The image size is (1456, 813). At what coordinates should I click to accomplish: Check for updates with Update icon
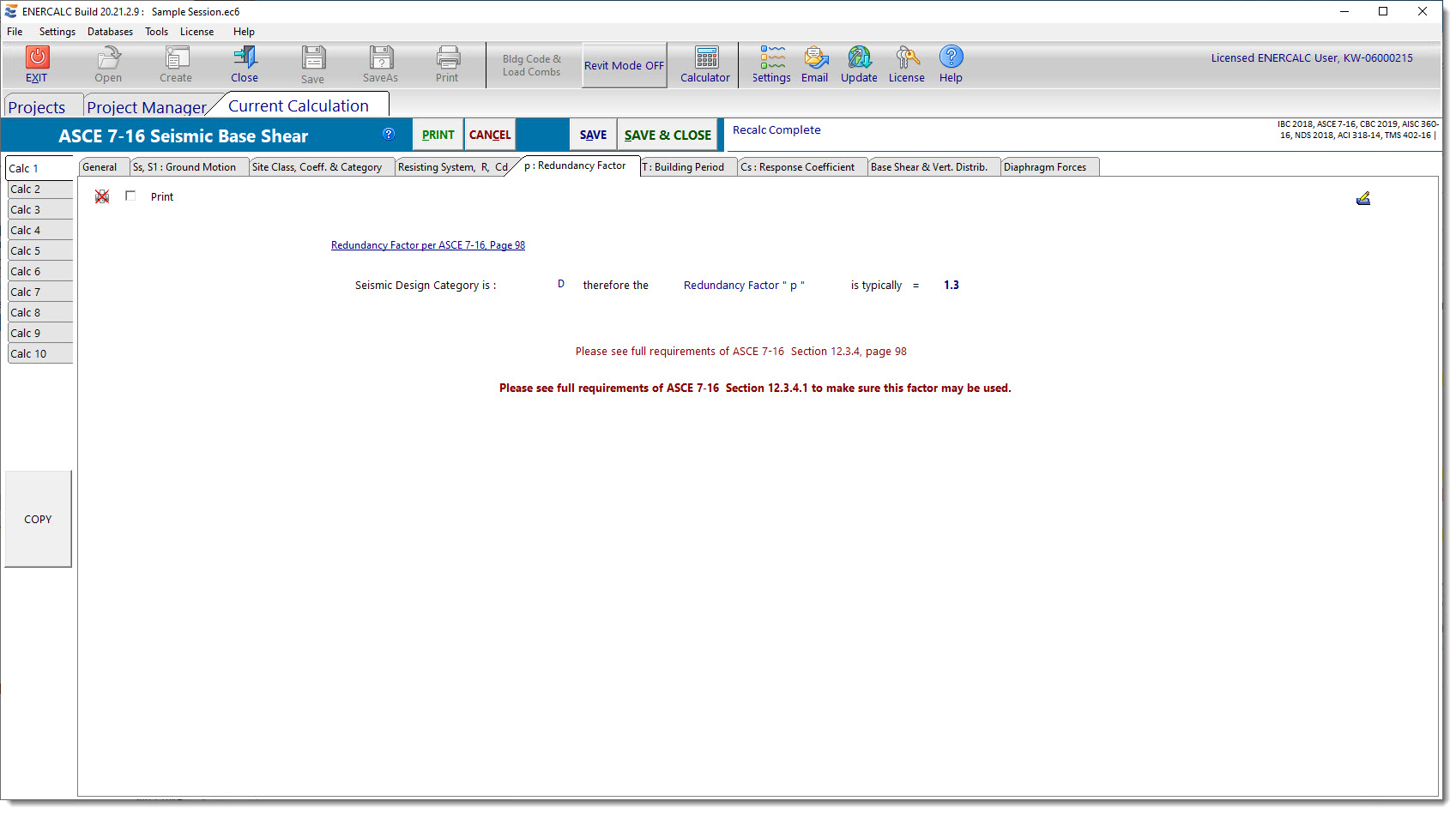click(x=859, y=57)
